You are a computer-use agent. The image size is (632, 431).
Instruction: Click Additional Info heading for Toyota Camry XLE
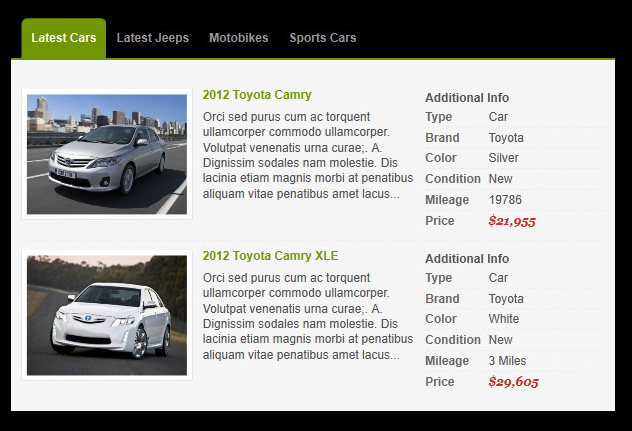467,258
